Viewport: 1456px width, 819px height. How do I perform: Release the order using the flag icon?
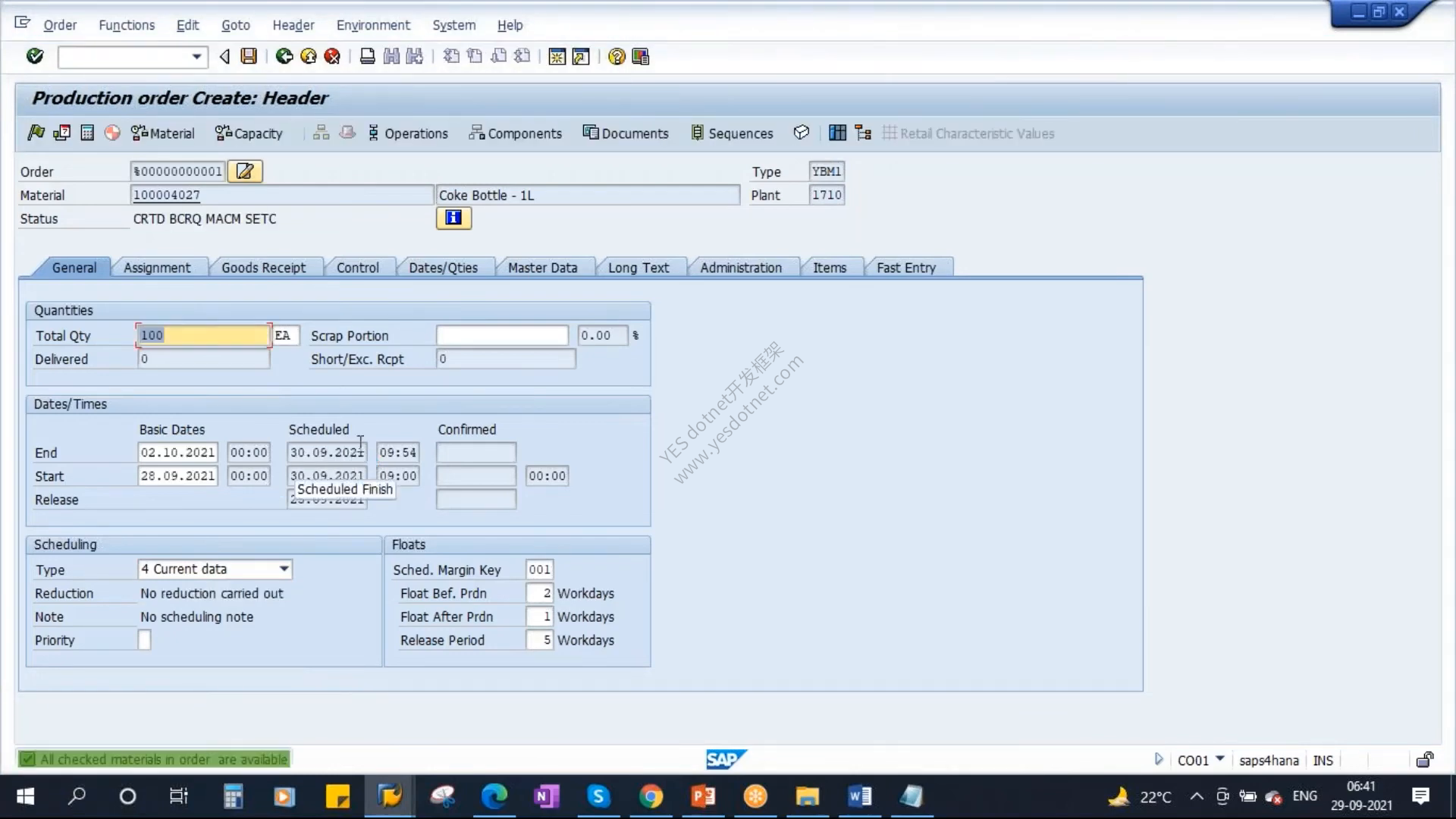[x=36, y=133]
